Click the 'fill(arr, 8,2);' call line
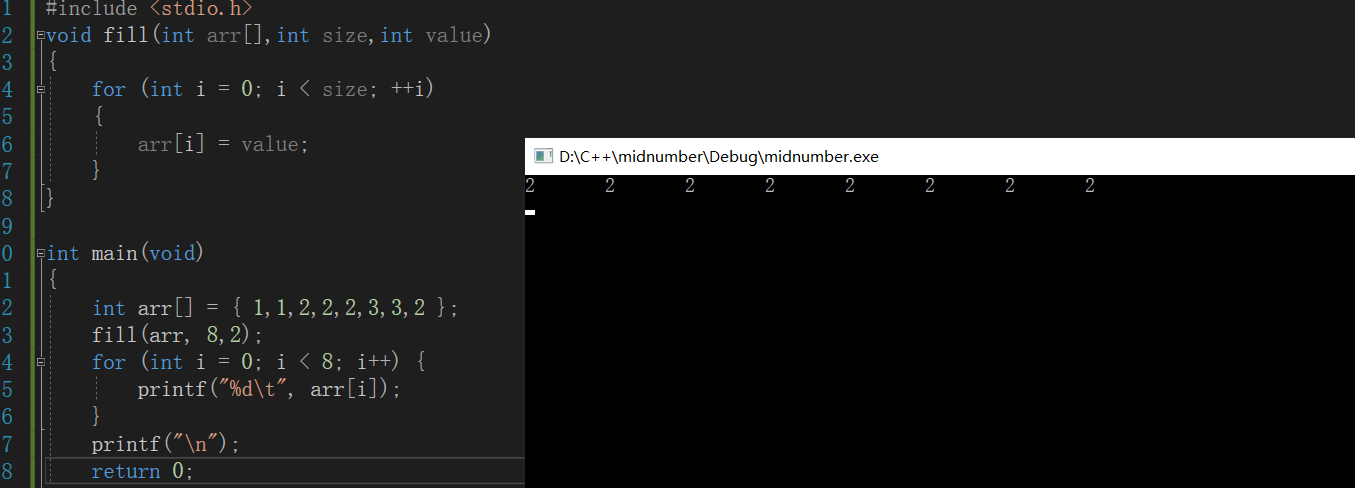The height and width of the screenshot is (488, 1355). tap(177, 335)
